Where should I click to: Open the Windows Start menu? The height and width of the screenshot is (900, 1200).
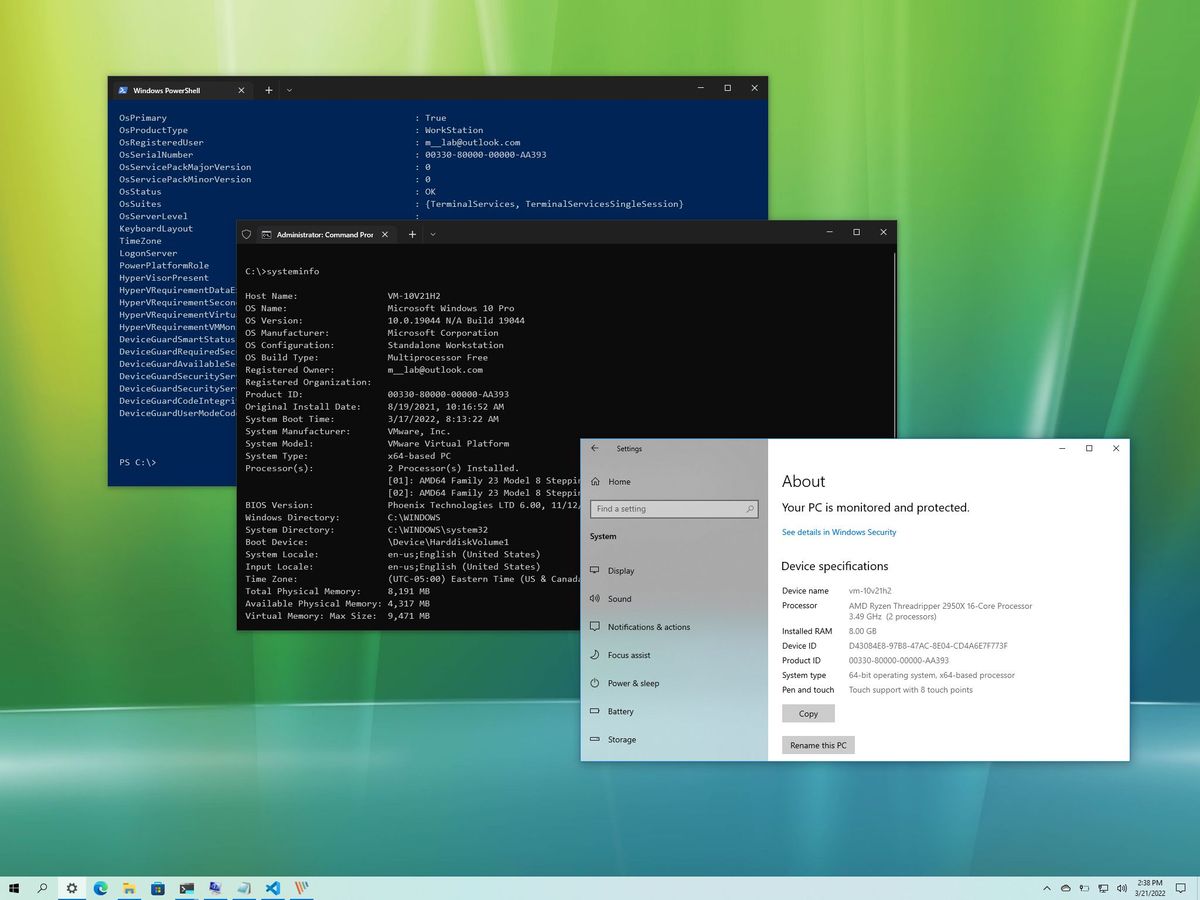tap(14, 888)
